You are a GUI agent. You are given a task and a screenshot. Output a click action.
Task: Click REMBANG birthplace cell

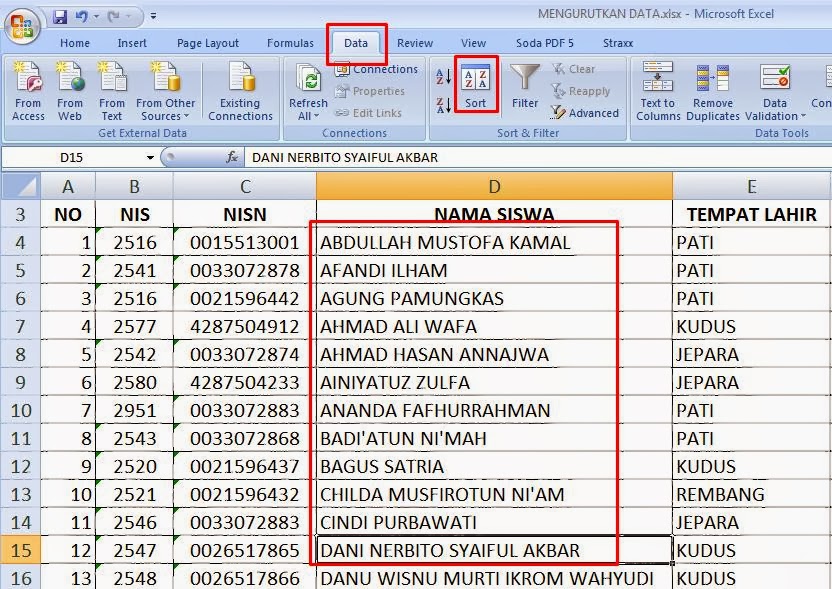751,495
